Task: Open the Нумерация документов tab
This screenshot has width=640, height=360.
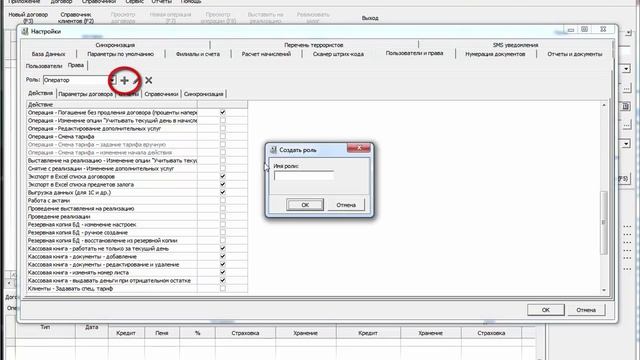Action: 495,54
